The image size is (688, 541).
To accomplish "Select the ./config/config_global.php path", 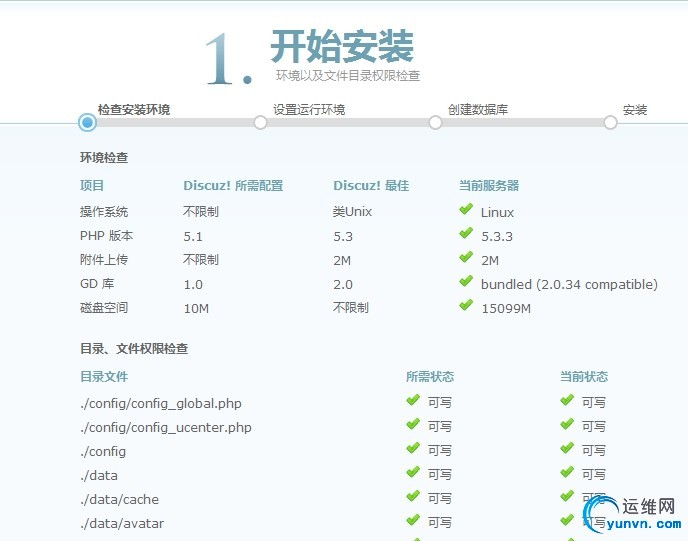I will coord(161,404).
